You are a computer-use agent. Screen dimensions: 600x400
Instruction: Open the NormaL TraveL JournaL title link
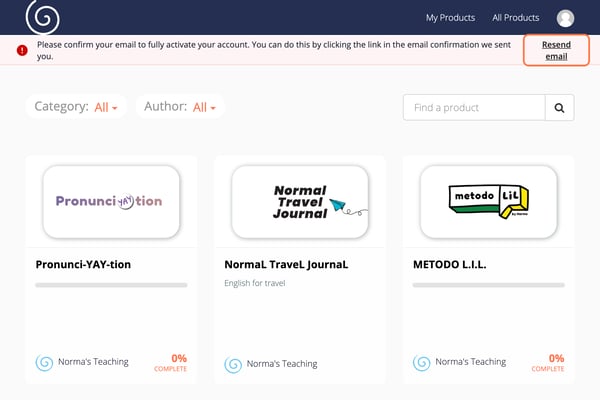[286, 264]
